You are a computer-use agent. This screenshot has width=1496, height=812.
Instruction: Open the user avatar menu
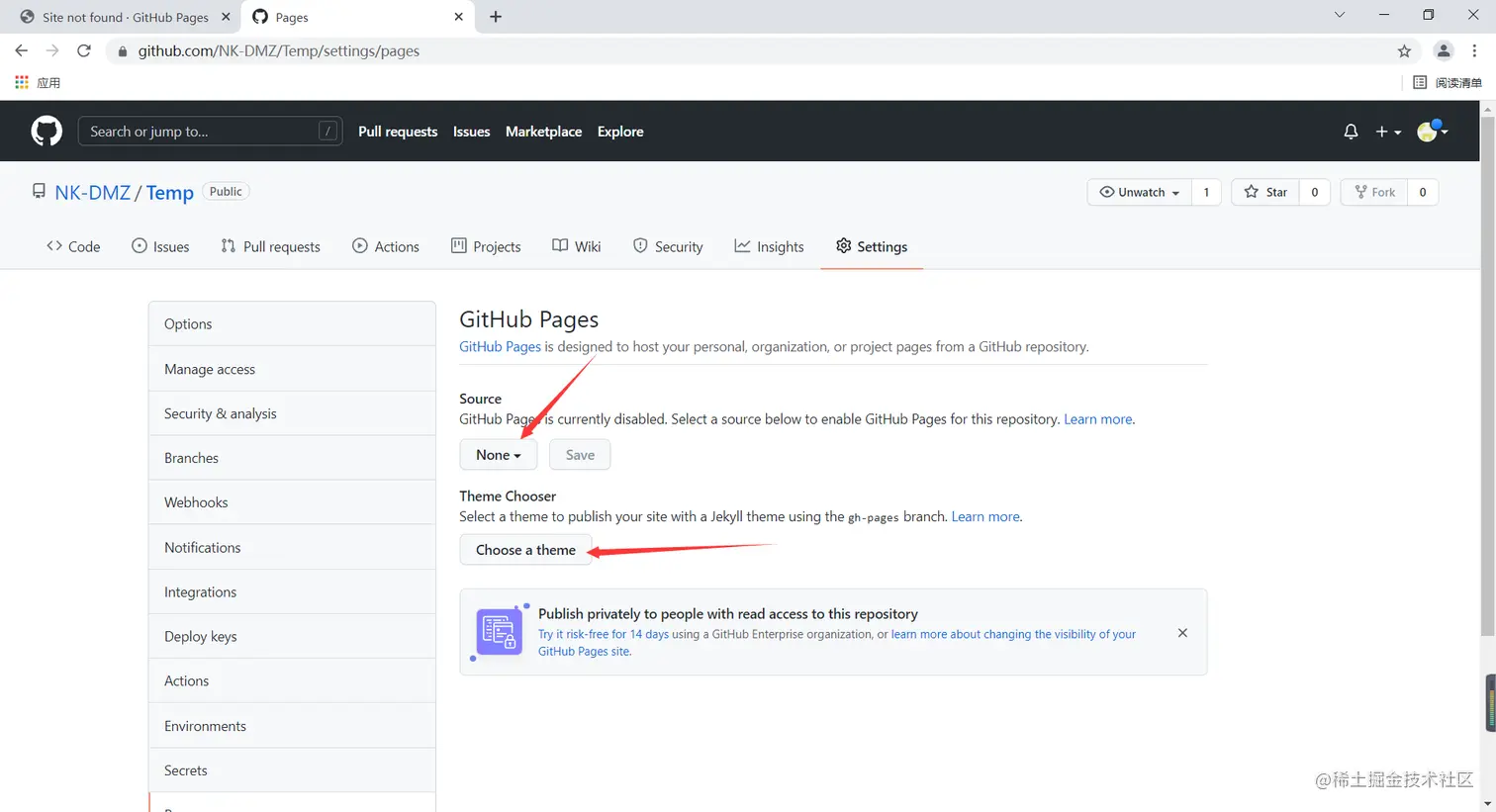pos(1432,131)
